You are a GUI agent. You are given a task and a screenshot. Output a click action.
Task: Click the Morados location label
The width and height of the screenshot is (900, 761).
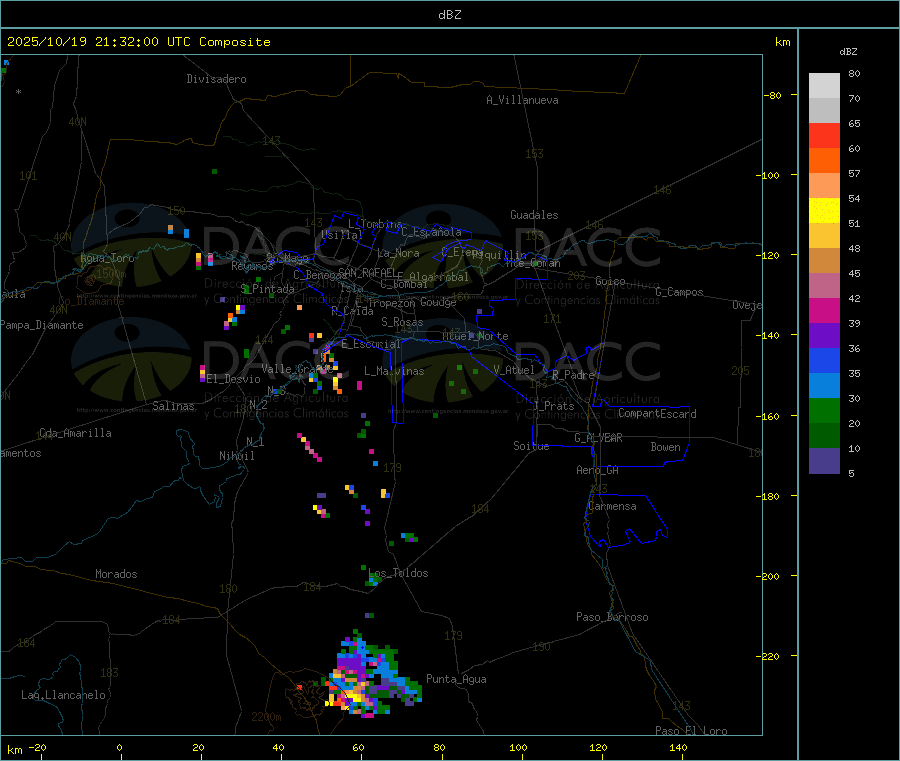click(116, 574)
